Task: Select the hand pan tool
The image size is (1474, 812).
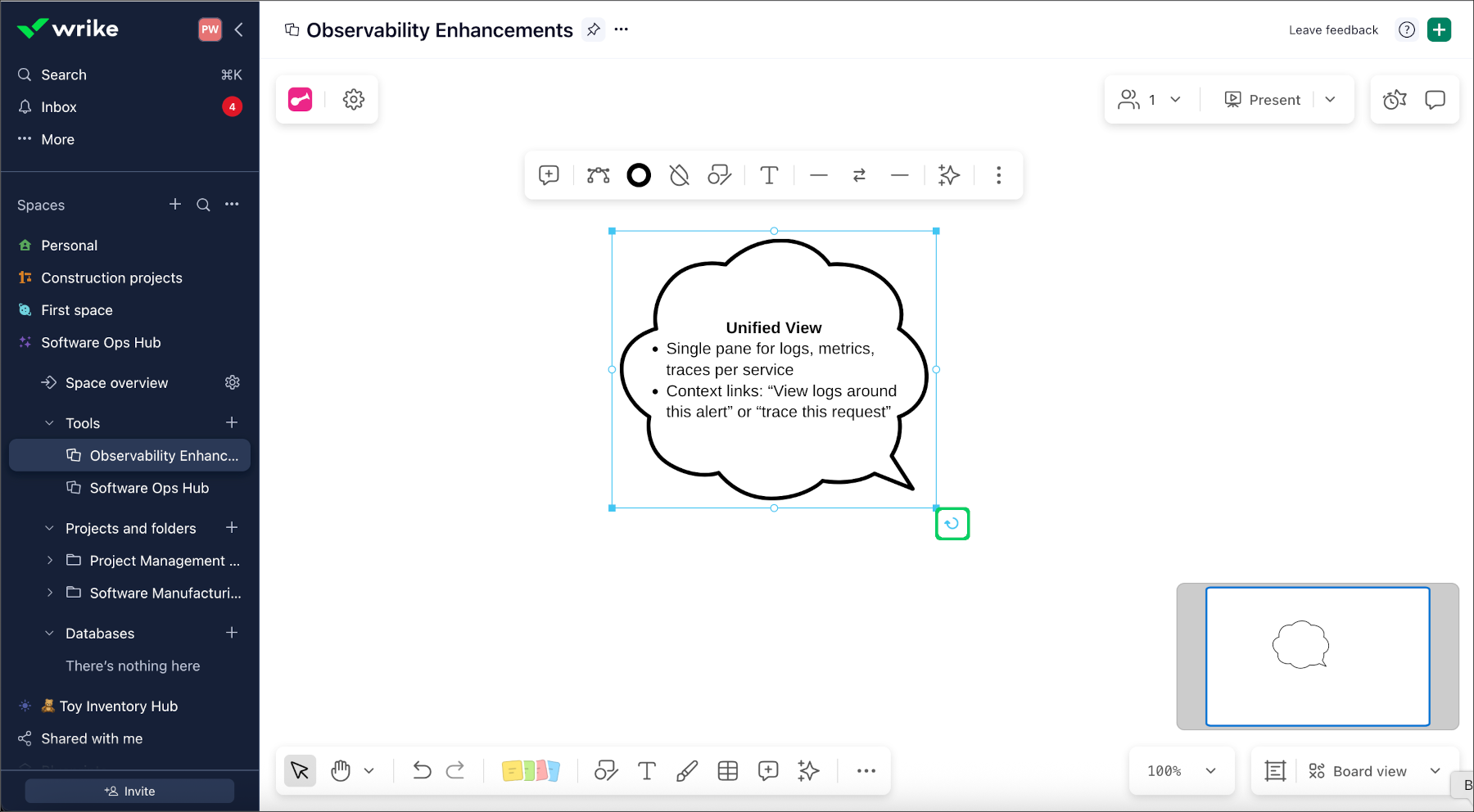Action: click(341, 770)
